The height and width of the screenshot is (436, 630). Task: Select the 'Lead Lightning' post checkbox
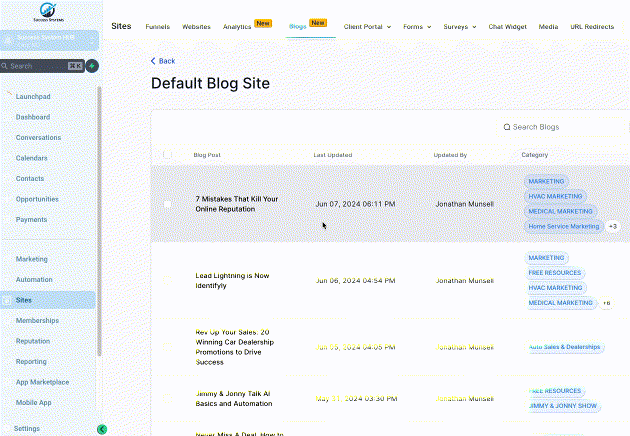coord(167,280)
